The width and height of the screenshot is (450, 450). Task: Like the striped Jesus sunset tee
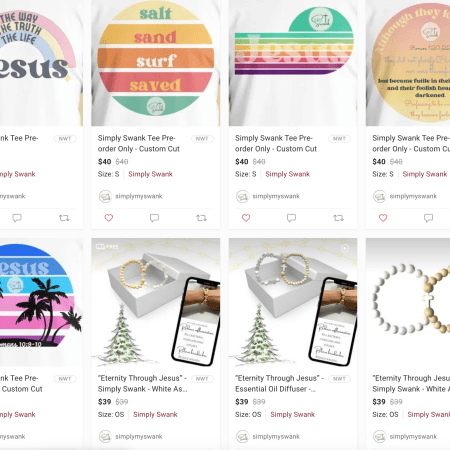[x=246, y=218]
